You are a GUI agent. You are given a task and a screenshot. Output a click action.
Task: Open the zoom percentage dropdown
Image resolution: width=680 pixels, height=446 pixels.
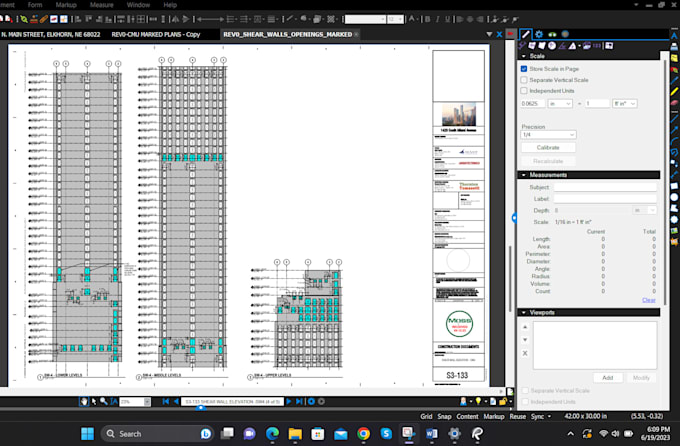(x=147, y=402)
